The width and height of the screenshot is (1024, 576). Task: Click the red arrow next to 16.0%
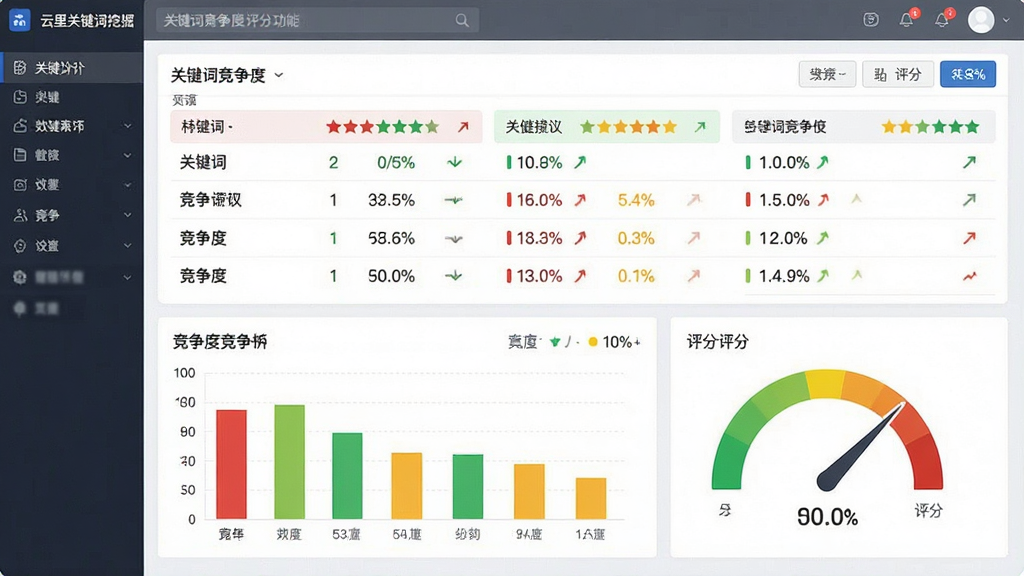pyautogui.click(x=580, y=200)
